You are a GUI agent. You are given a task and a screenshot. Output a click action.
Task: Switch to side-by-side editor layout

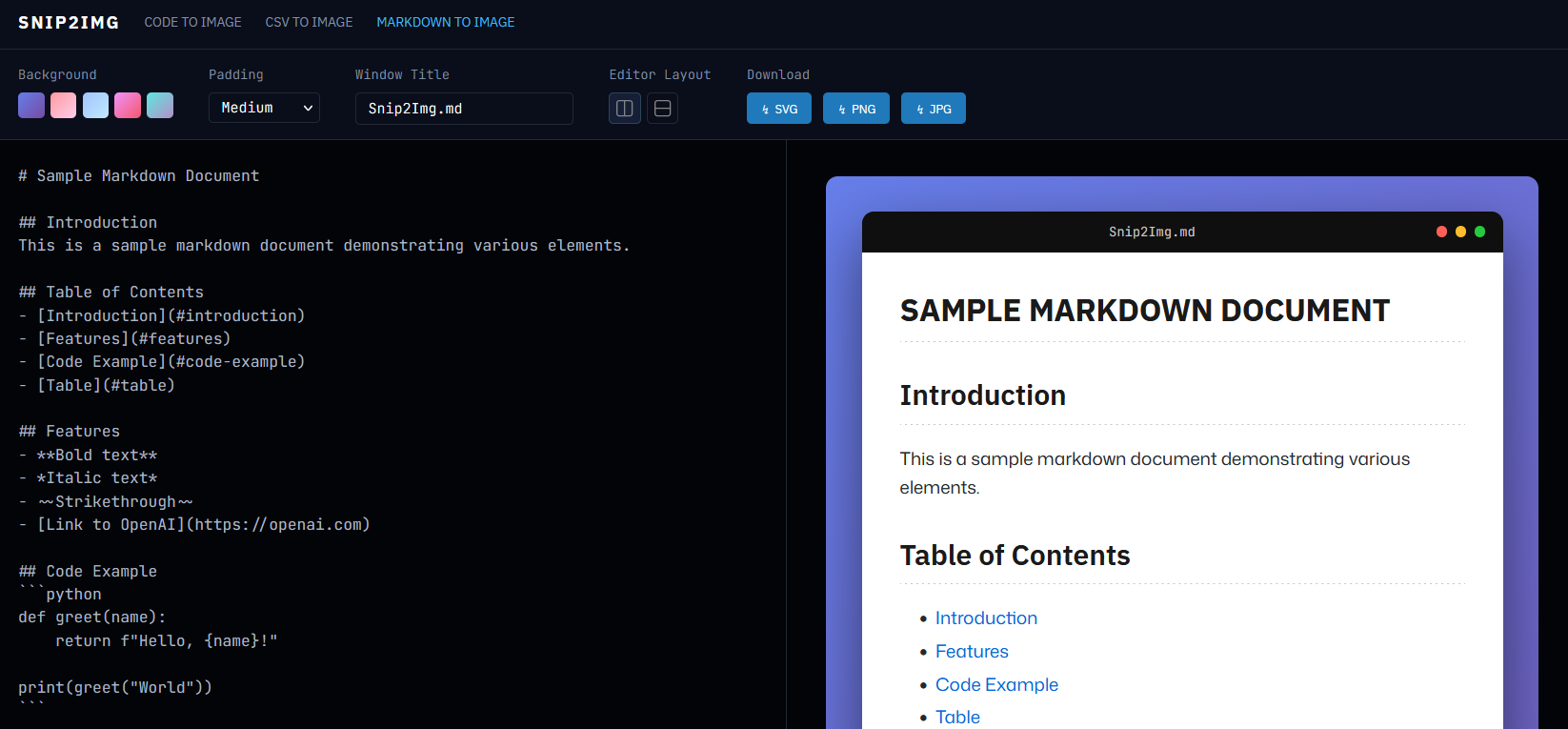coord(625,109)
